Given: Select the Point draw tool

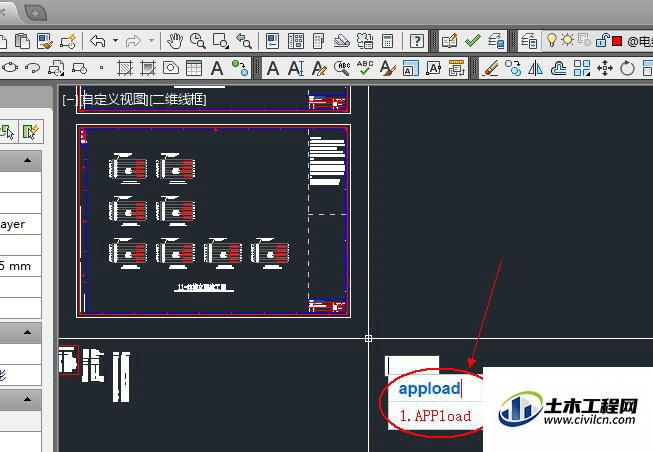Looking at the screenshot, I should [101, 67].
